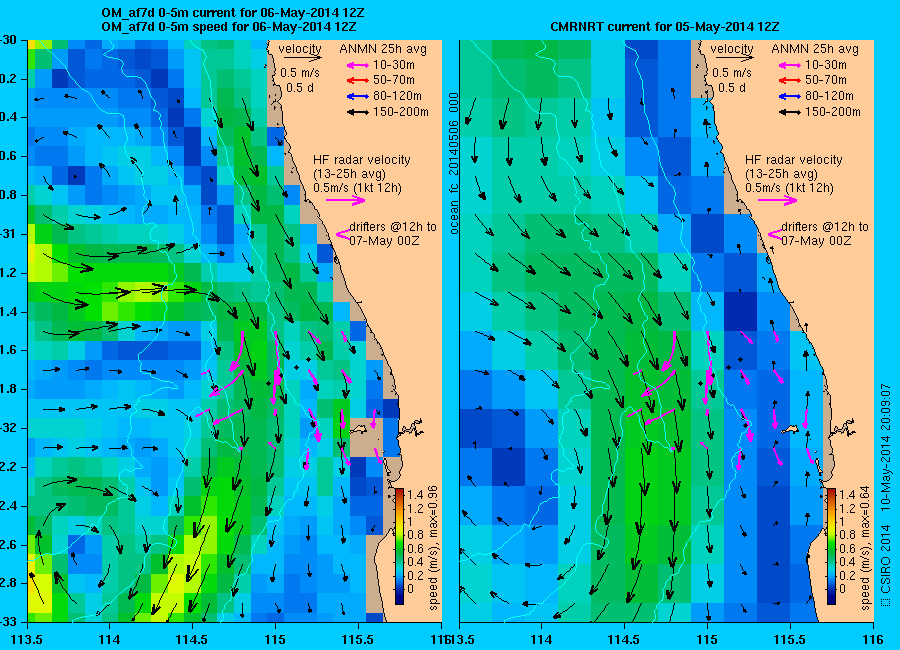
Task: Click the black 150-200m arrow in CMRNRT legend
Action: [790, 113]
